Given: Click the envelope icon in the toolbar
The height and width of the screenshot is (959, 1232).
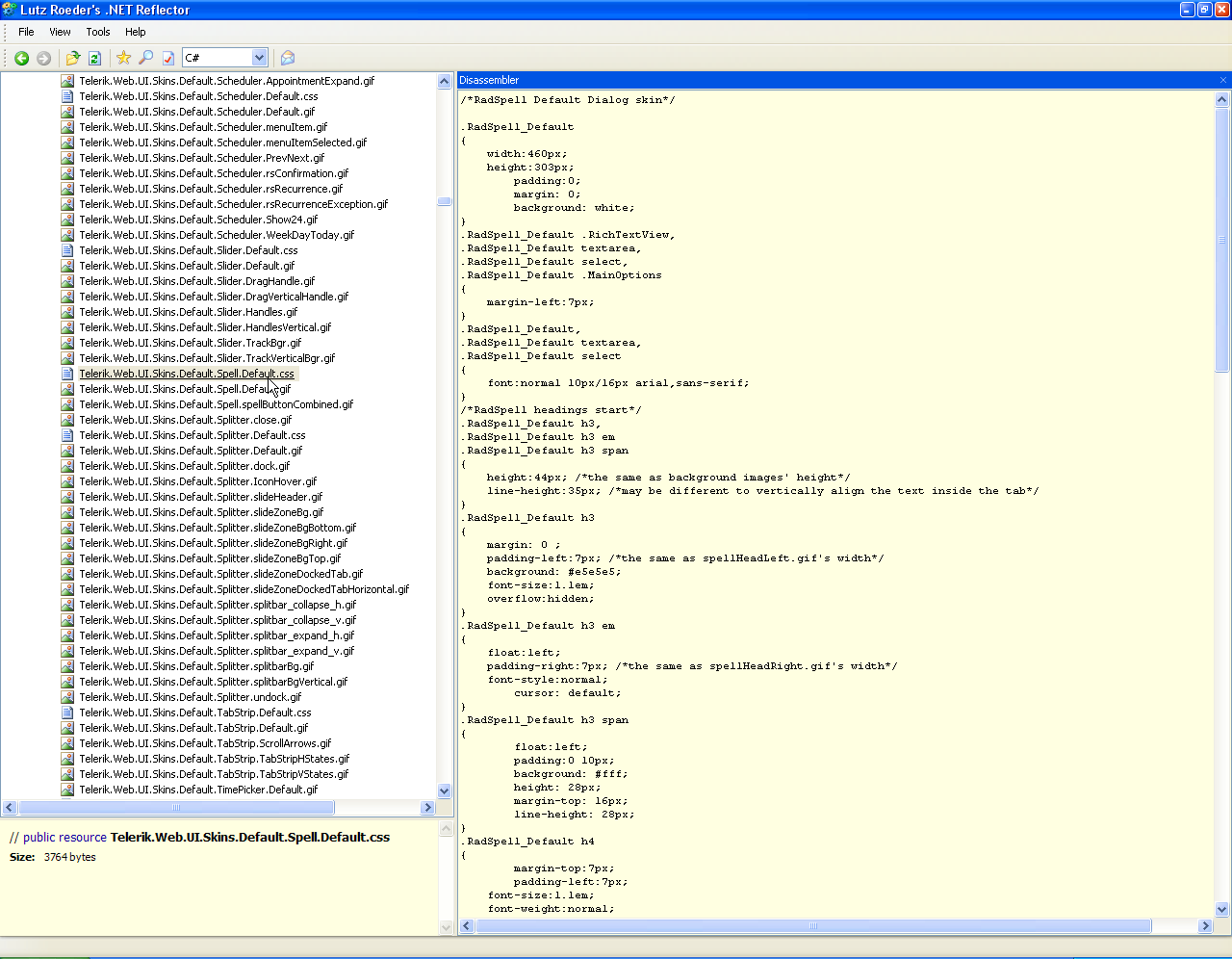Looking at the screenshot, I should [x=287, y=58].
